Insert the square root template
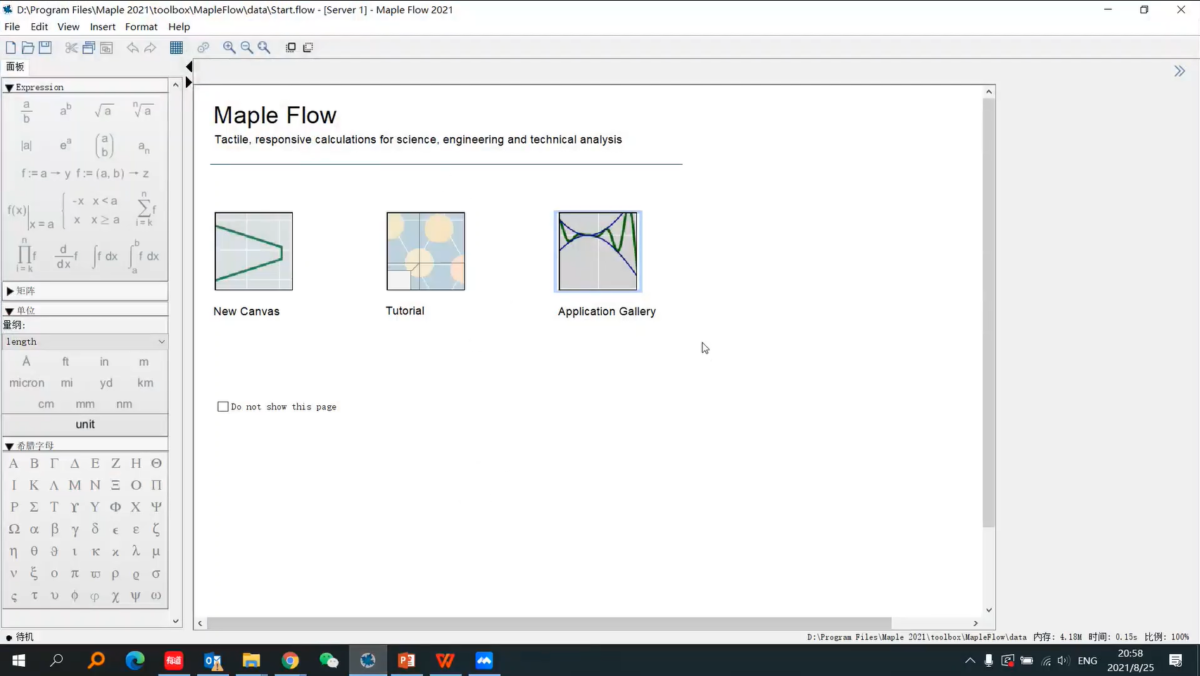 coord(103,110)
